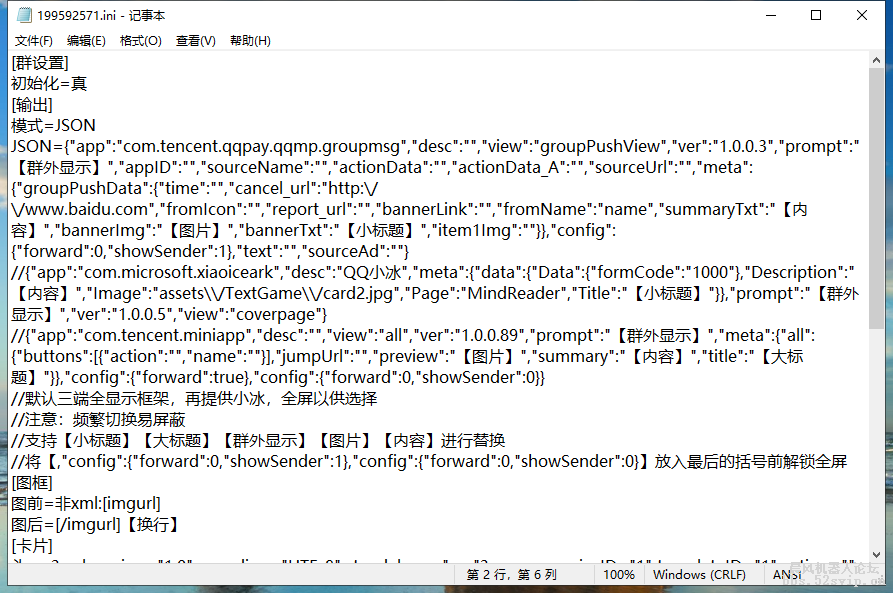
Task: Place cursor on the [群设置] line
Action: point(40,62)
